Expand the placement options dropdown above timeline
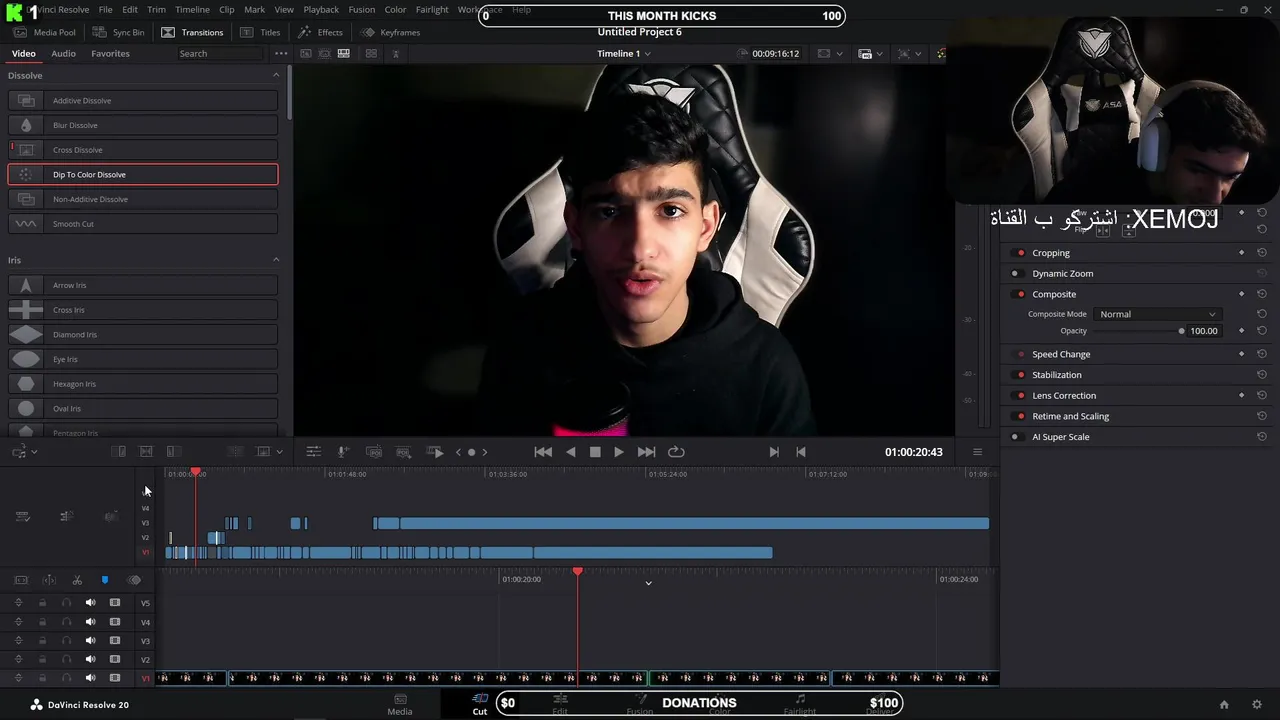This screenshot has width=1280, height=720. pyautogui.click(x=279, y=452)
